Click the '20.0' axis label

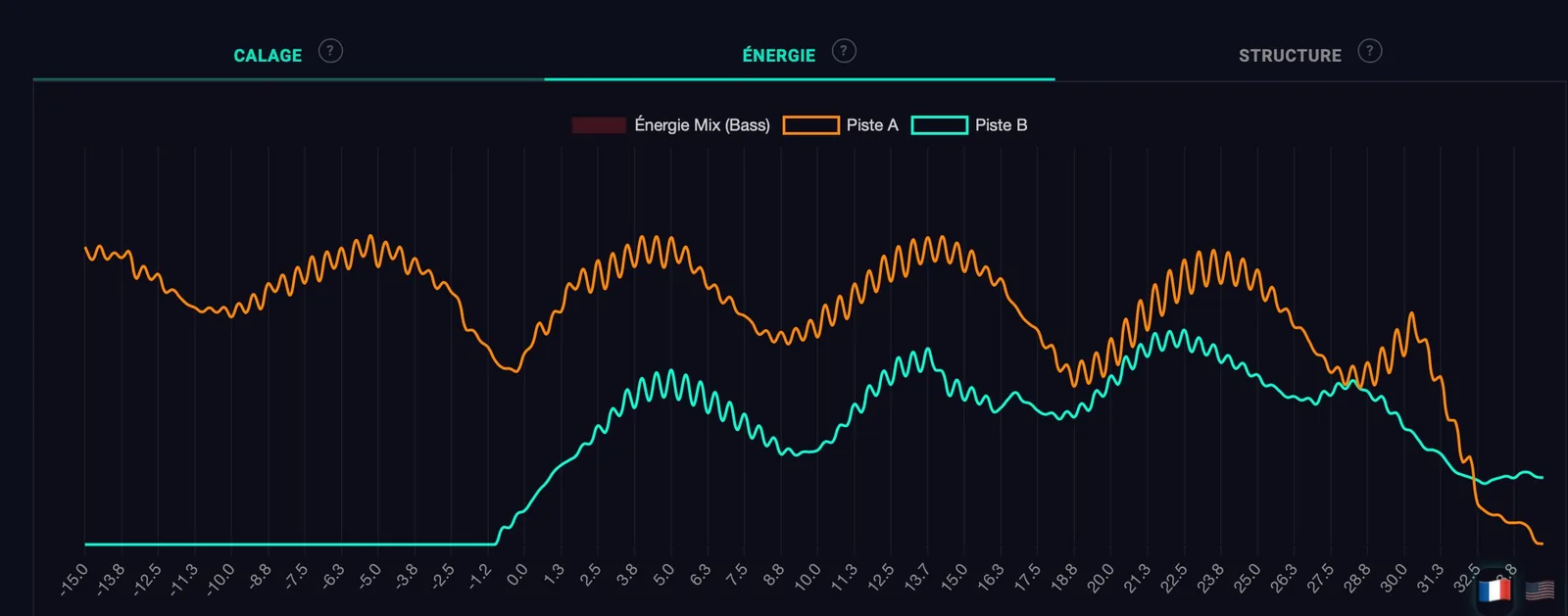point(1101,577)
